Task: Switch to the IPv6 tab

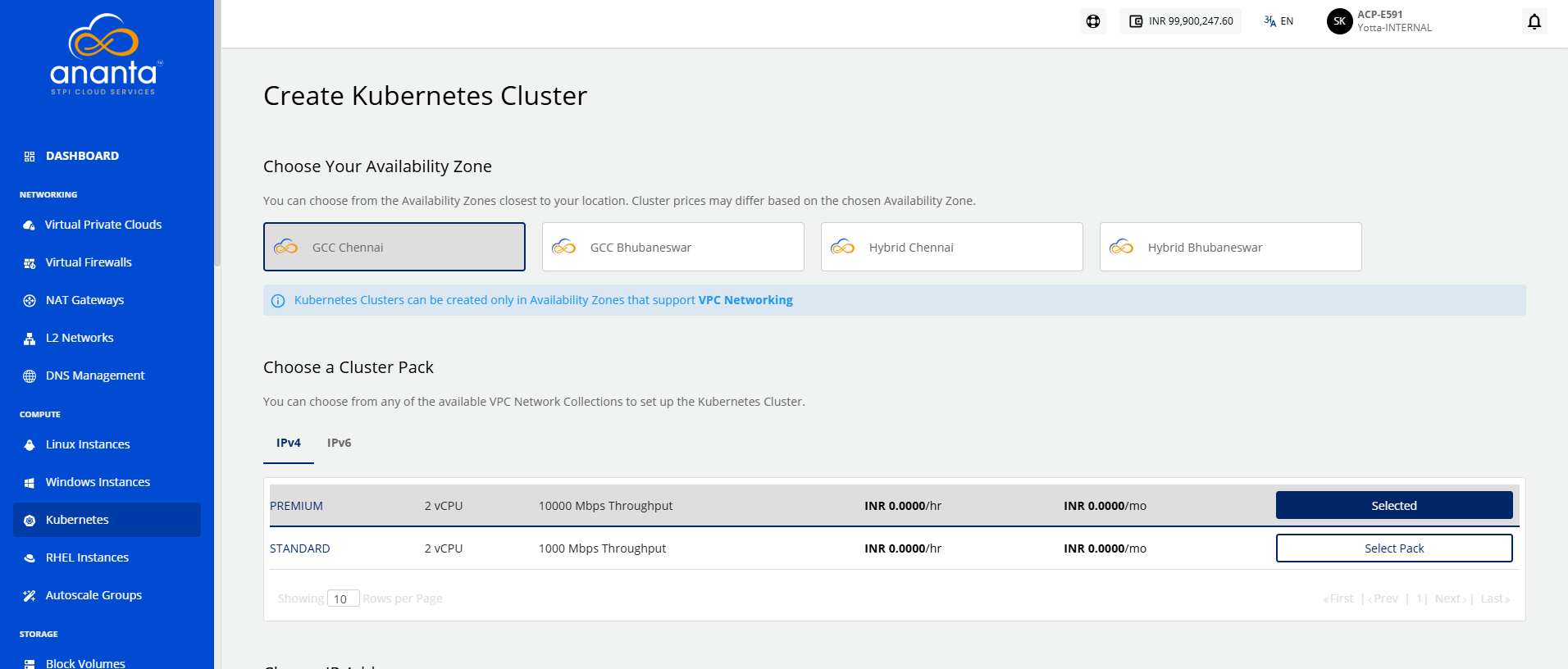Action: tap(339, 443)
